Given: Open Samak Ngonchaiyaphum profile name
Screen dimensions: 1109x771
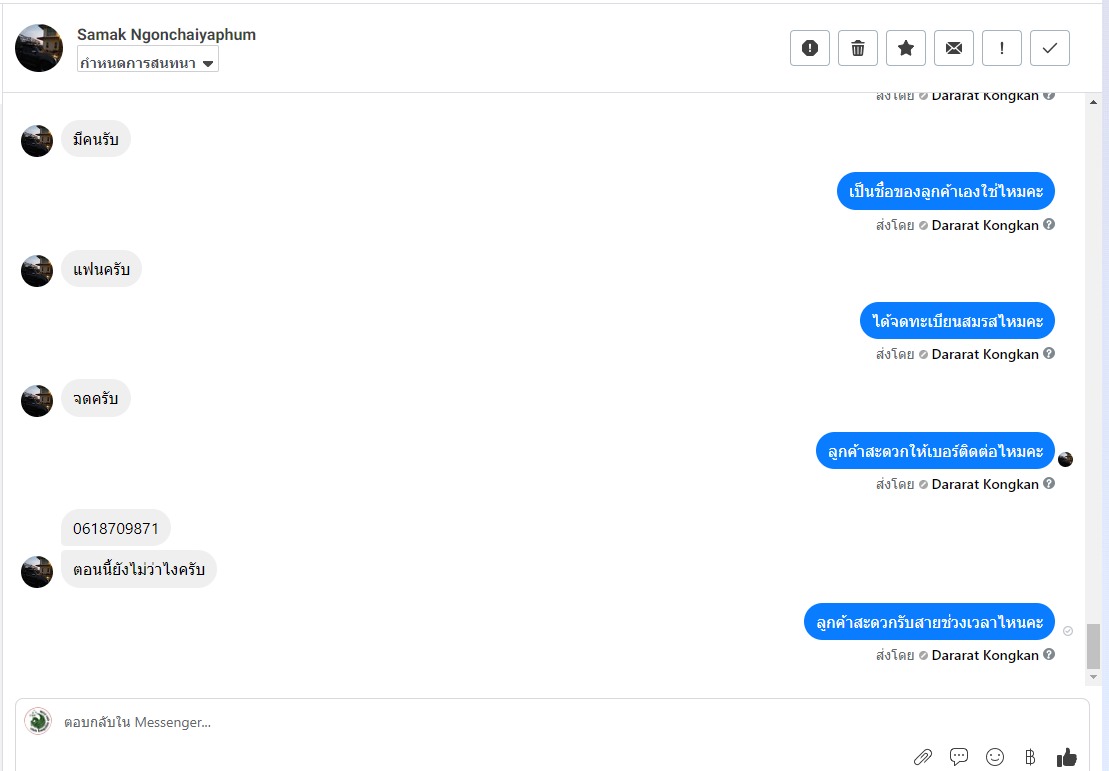Looking at the screenshot, I should pos(166,35).
